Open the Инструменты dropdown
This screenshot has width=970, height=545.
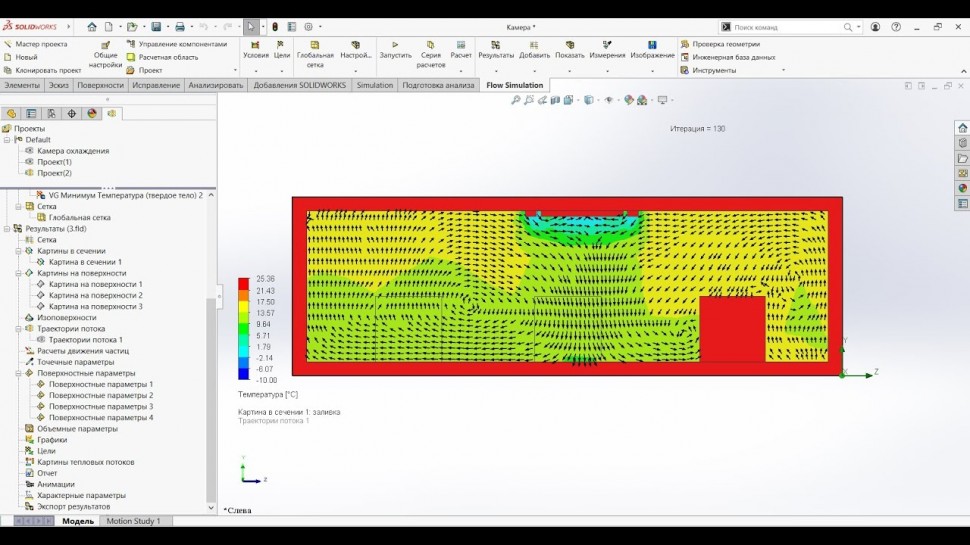pos(714,70)
